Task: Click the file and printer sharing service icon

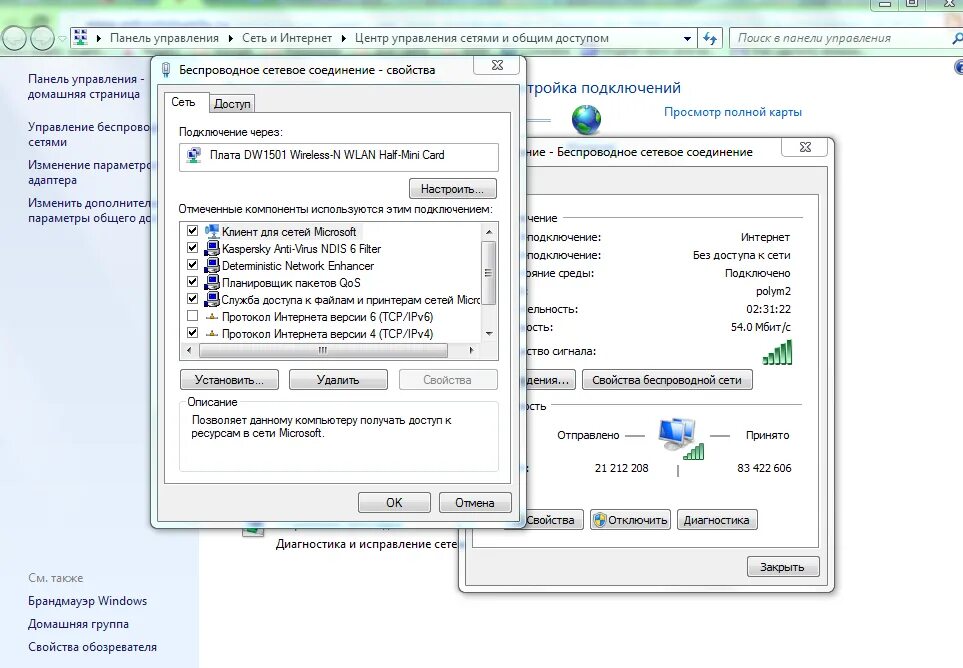Action: coord(212,300)
